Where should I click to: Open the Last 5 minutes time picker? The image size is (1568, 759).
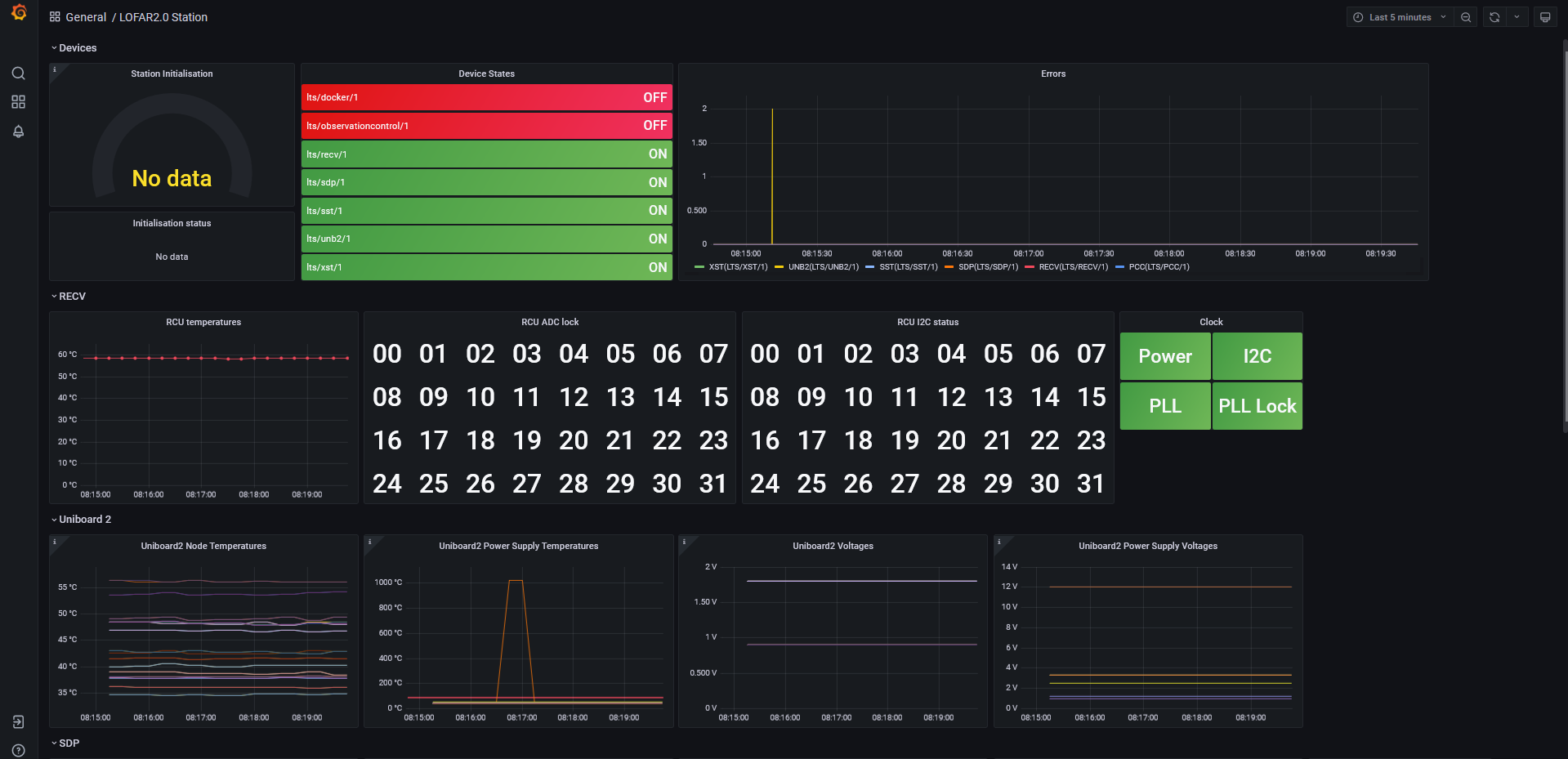click(x=1400, y=17)
